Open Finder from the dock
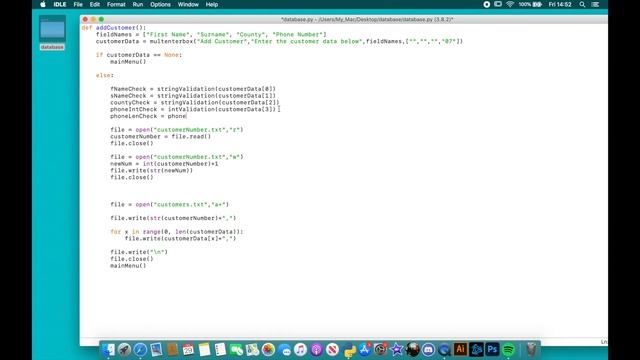Screen dimensions: 640x360 click(x=109, y=349)
